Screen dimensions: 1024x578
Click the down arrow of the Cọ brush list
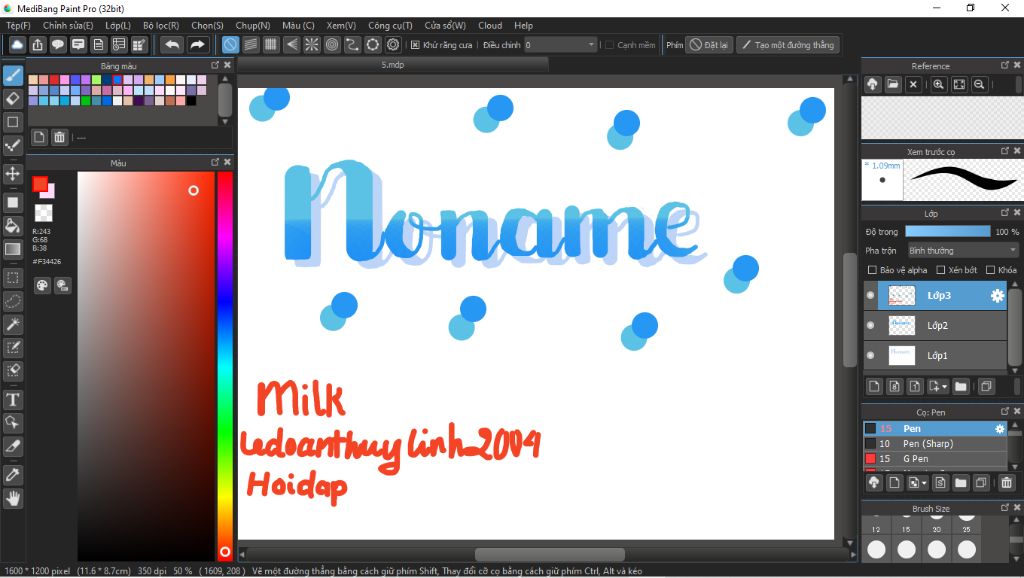coord(1014,466)
